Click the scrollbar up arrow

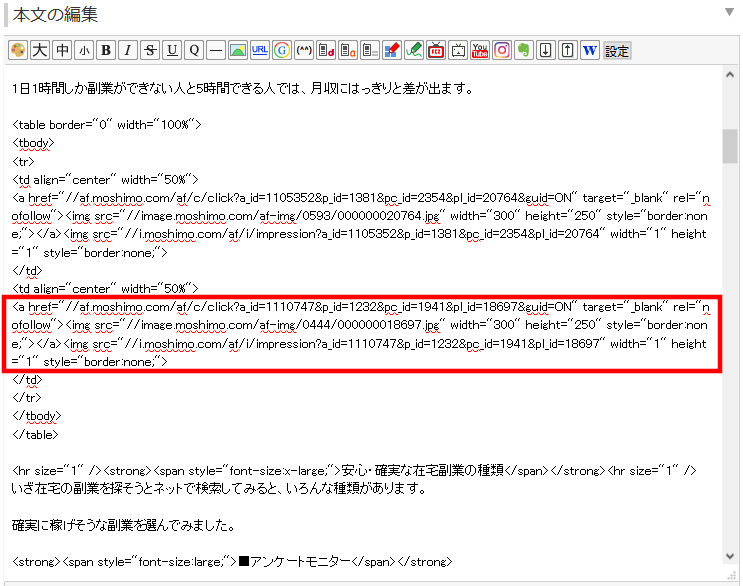coord(730,75)
